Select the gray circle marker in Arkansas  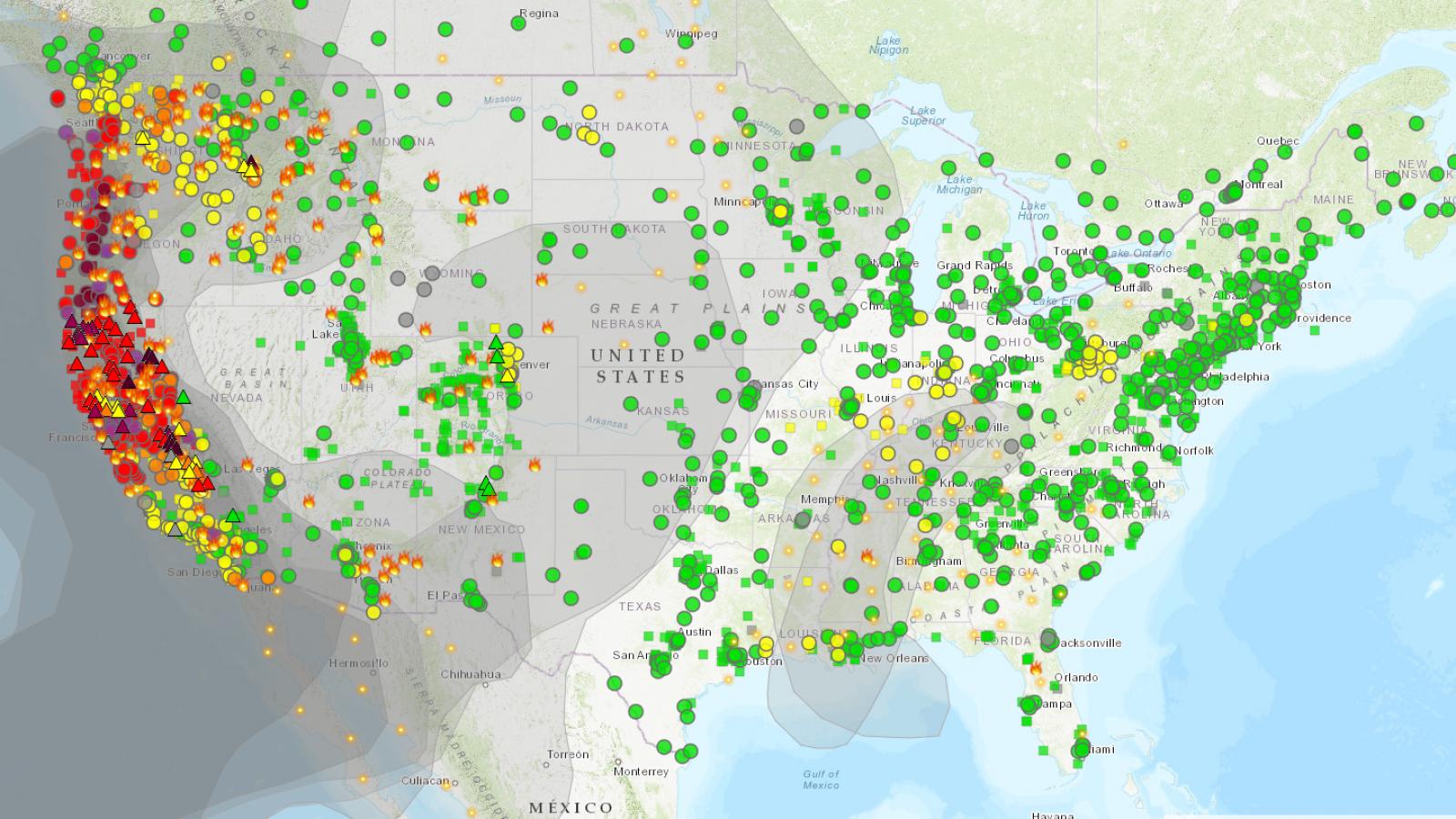tap(802, 521)
